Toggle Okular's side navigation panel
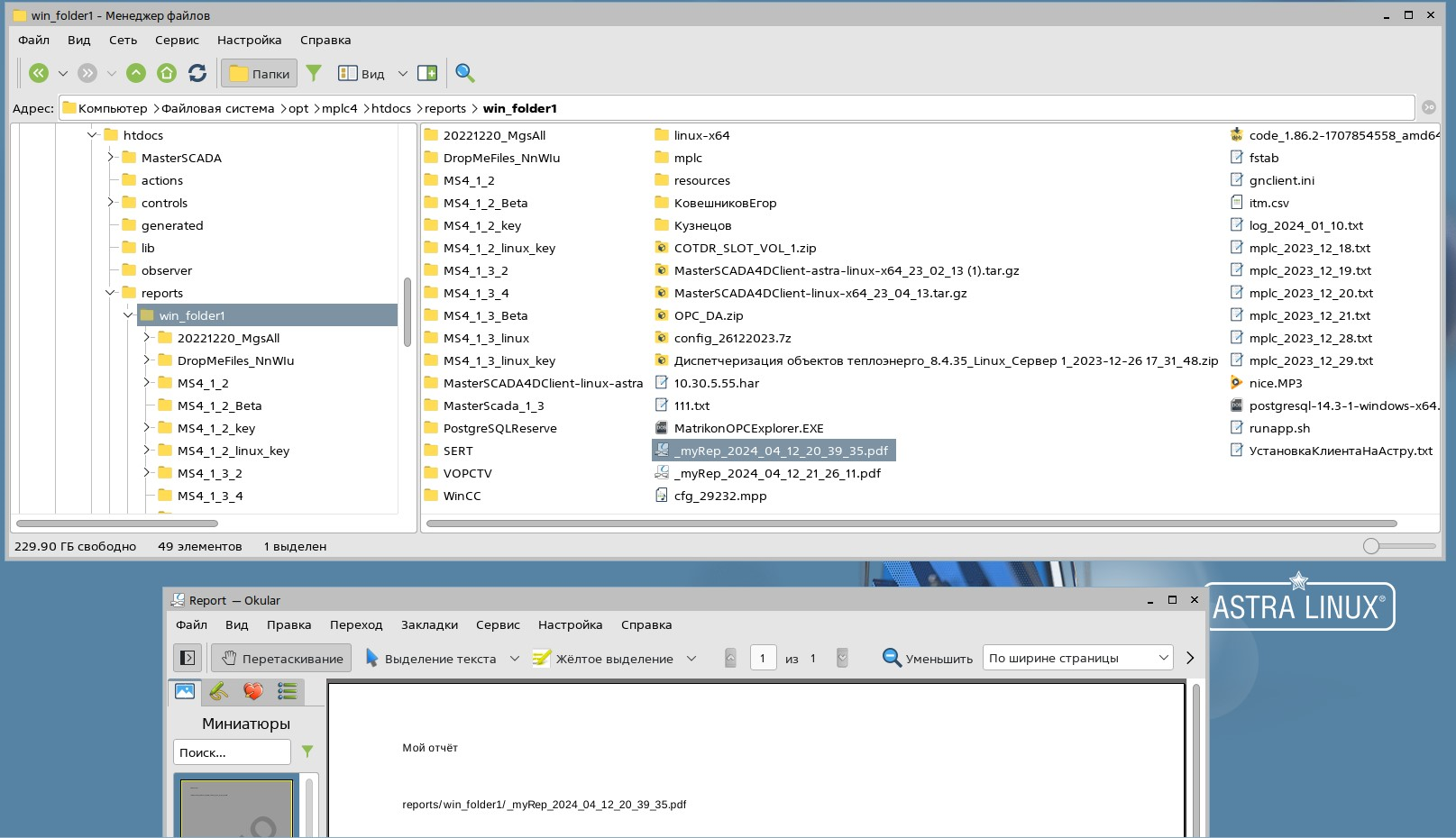This screenshot has height=838, width=1456. (188, 659)
